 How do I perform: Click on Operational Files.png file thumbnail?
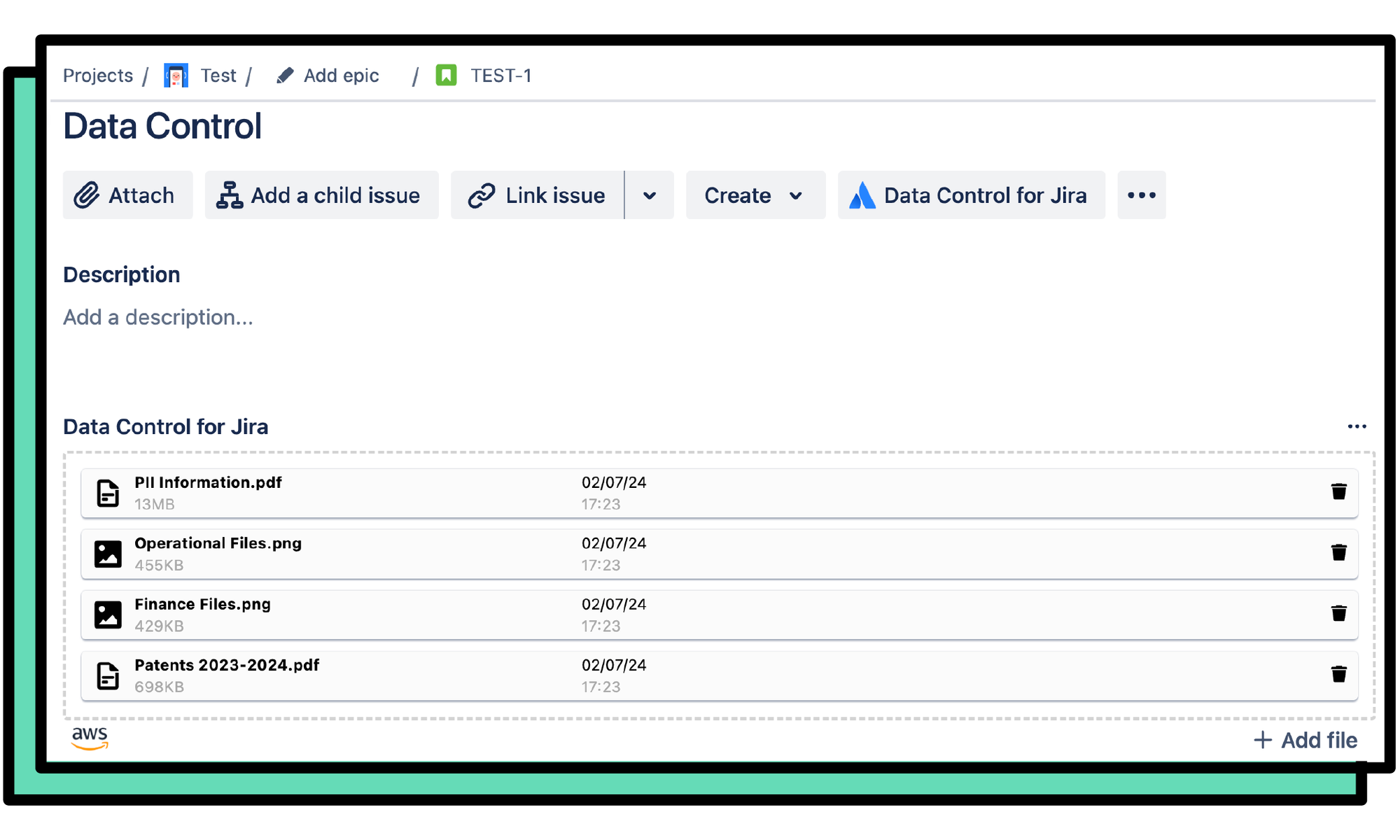click(108, 553)
